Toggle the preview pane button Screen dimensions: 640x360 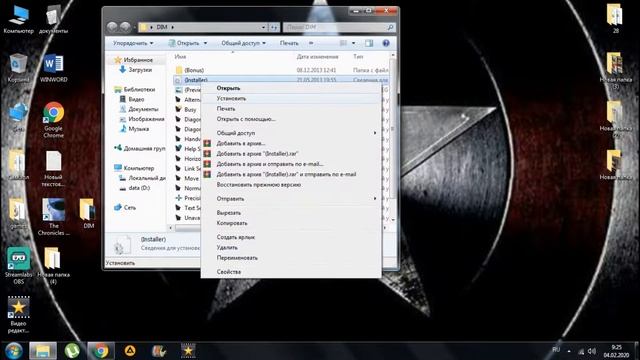click(x=369, y=43)
